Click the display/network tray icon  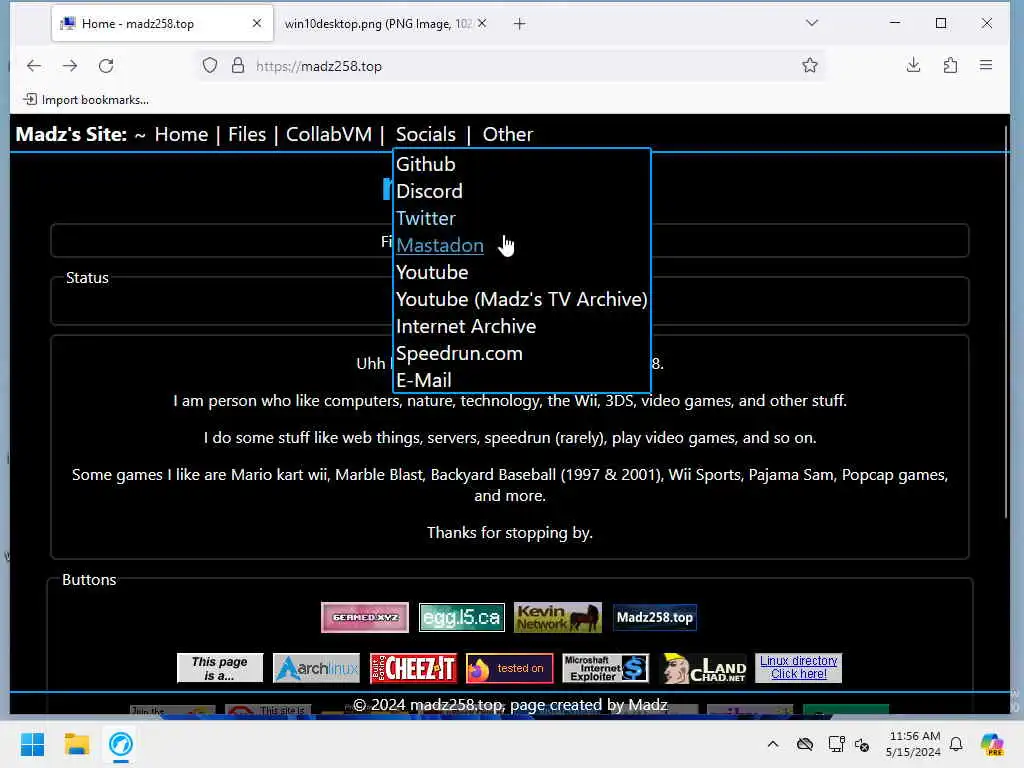(836, 744)
